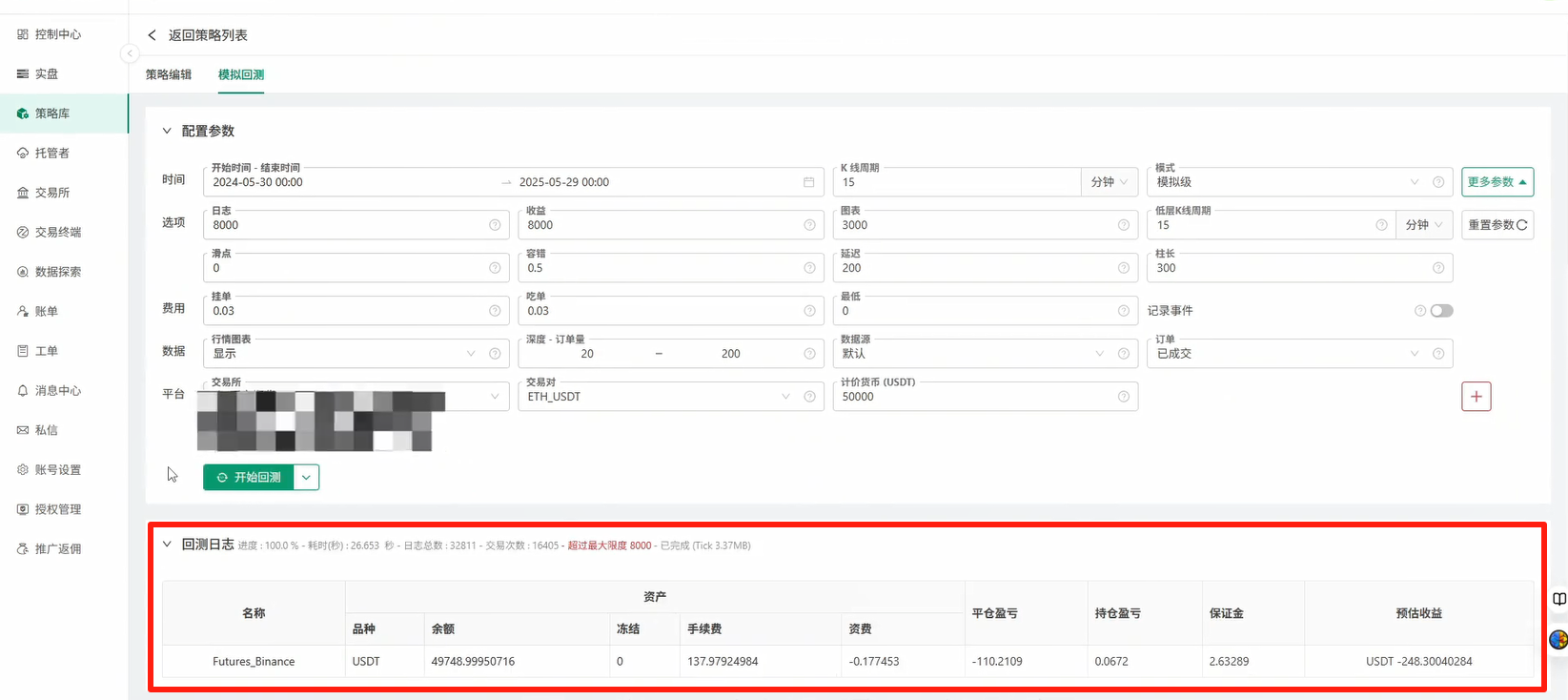Click help icon in 图表 field
Viewport: 1568px width, 700px height.
[1124, 225]
